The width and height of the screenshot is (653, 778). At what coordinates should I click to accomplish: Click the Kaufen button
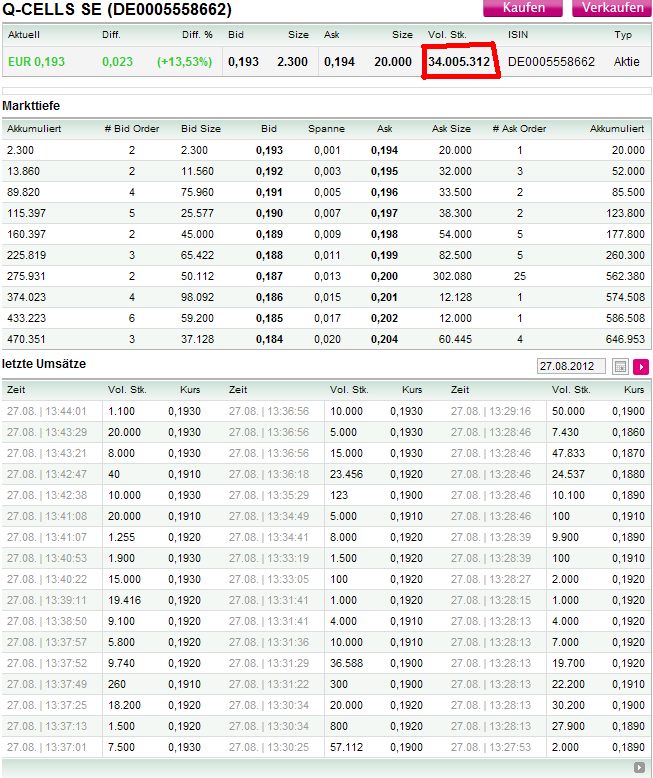524,9
